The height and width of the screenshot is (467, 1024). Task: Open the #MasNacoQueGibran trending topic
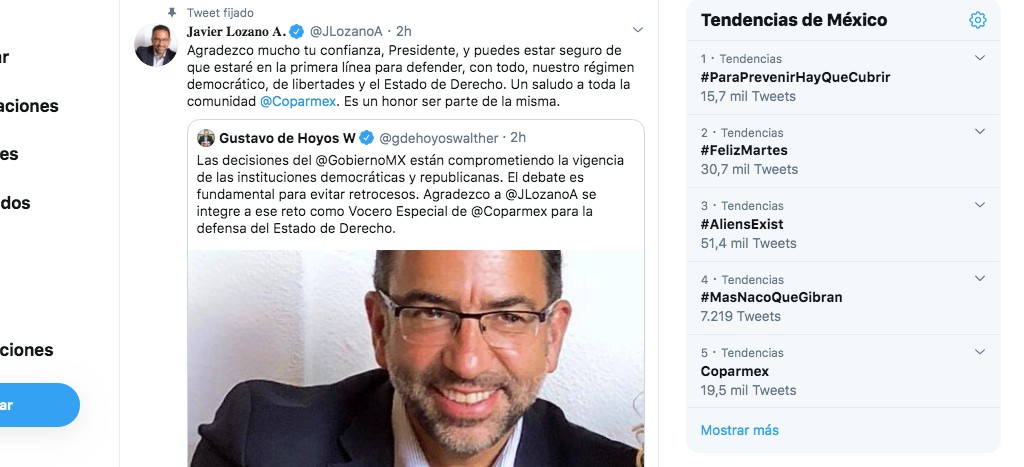click(771, 297)
